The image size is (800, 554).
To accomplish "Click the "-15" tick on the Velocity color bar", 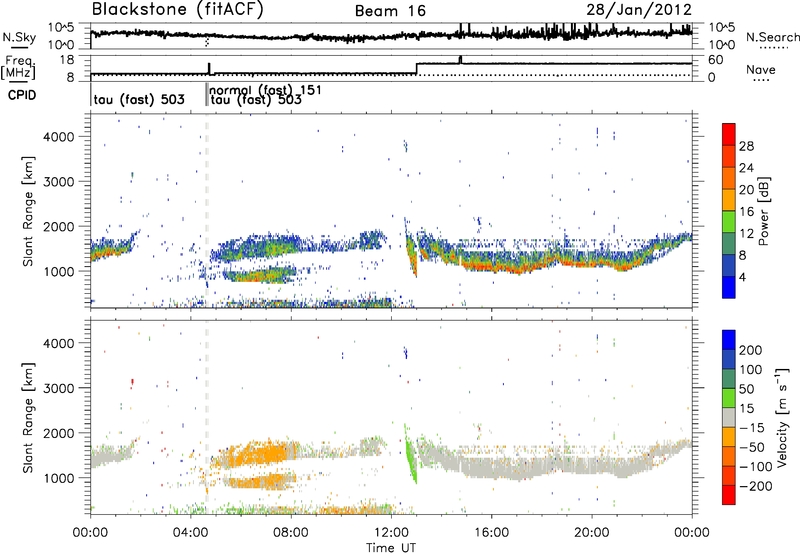I will point(752,428).
